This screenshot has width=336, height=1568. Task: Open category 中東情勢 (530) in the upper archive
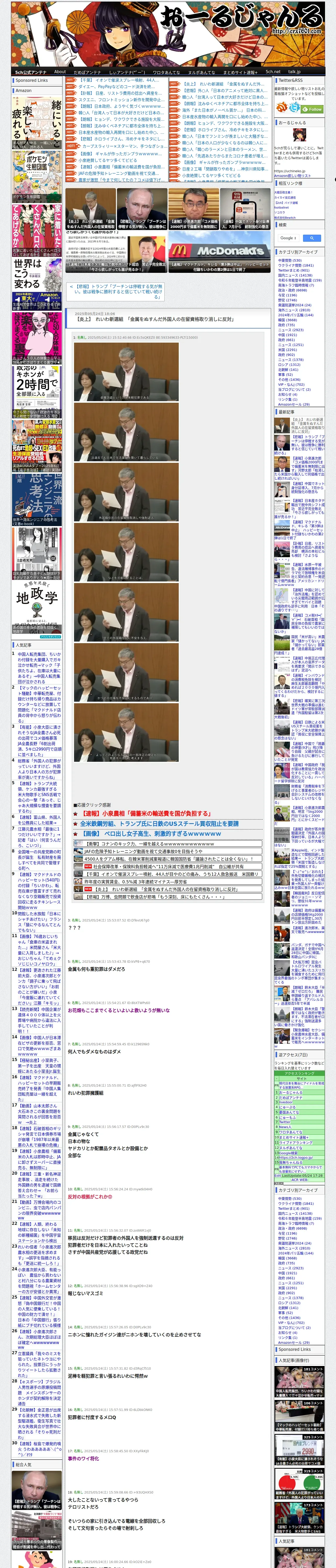click(290, 261)
